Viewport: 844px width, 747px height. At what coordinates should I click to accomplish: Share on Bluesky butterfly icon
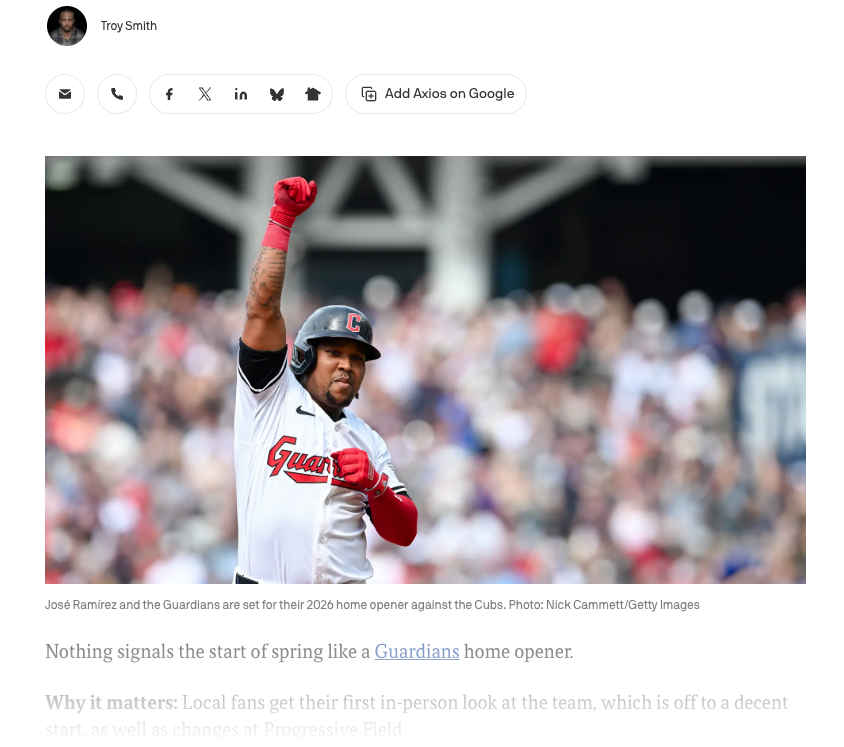(x=277, y=94)
